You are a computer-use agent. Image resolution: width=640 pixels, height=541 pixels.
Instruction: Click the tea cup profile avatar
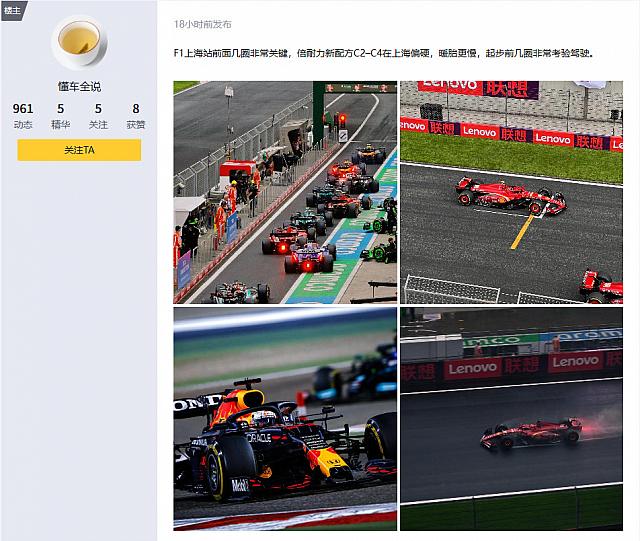coord(79,42)
